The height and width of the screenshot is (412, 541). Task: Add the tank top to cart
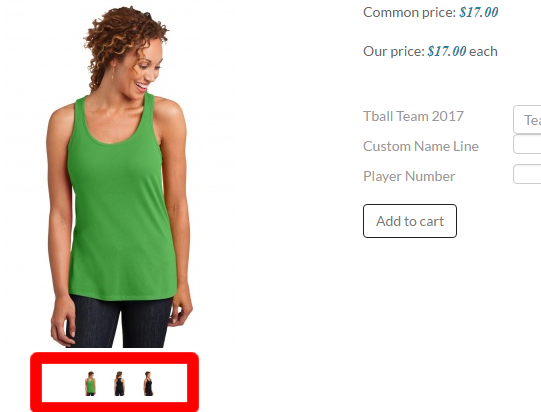click(x=410, y=221)
